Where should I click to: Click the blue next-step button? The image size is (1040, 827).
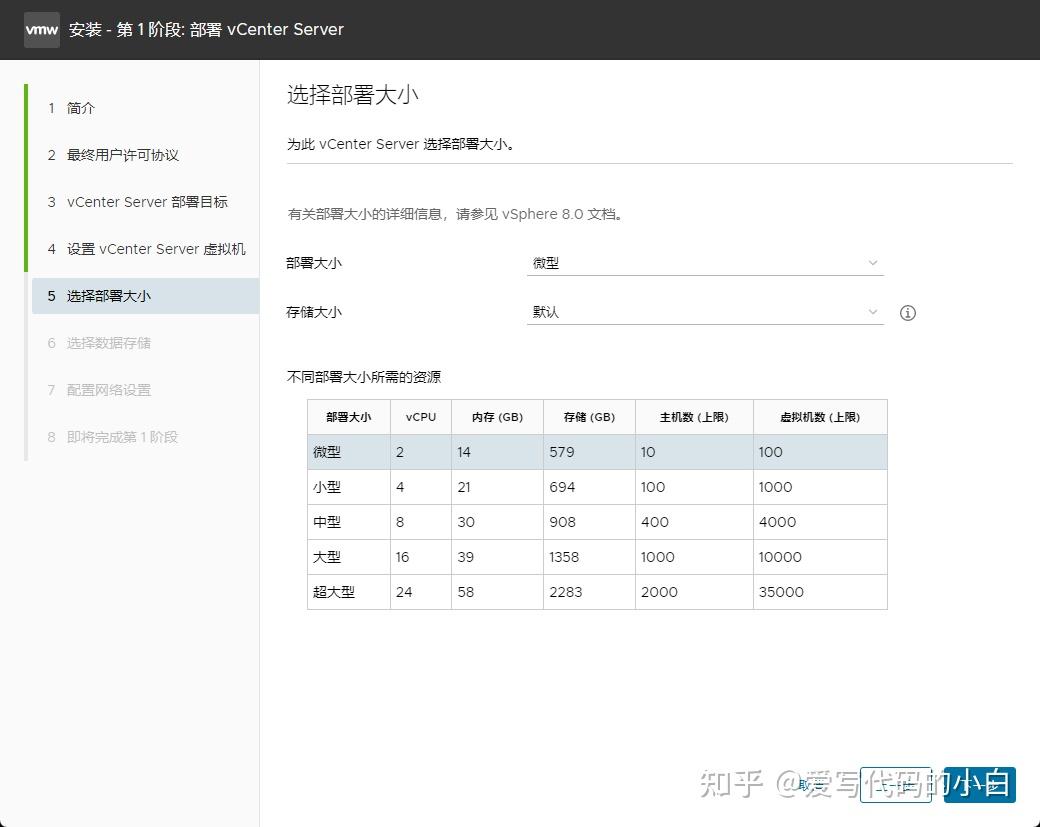[980, 785]
